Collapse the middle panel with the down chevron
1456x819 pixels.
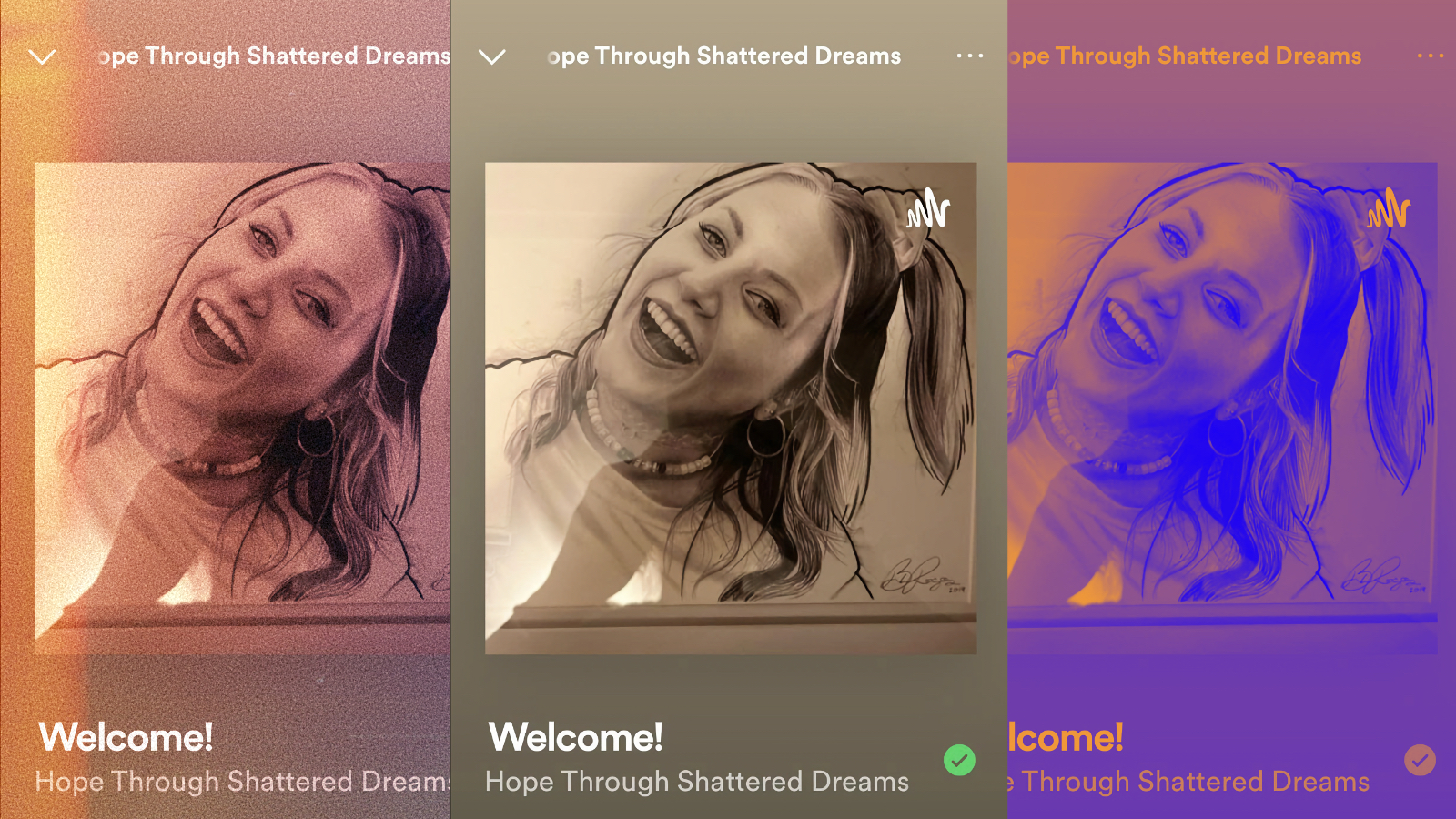tap(492, 57)
